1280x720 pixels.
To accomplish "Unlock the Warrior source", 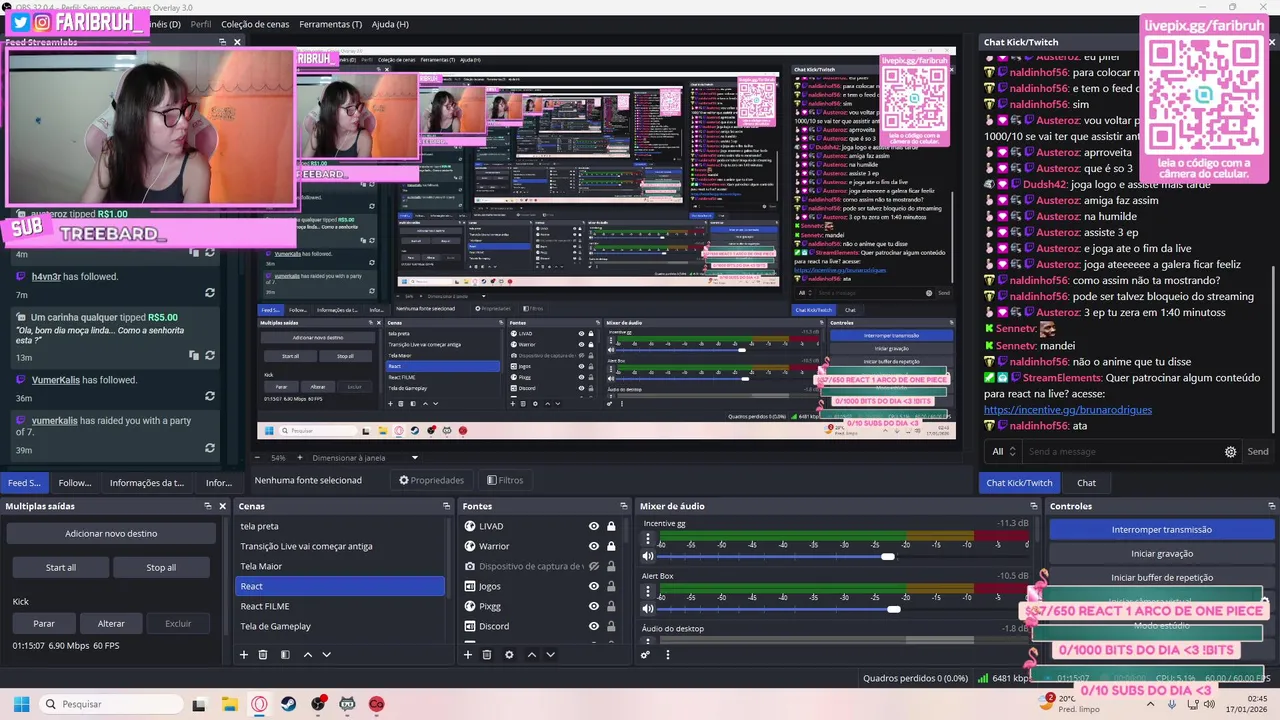I will tap(611, 546).
